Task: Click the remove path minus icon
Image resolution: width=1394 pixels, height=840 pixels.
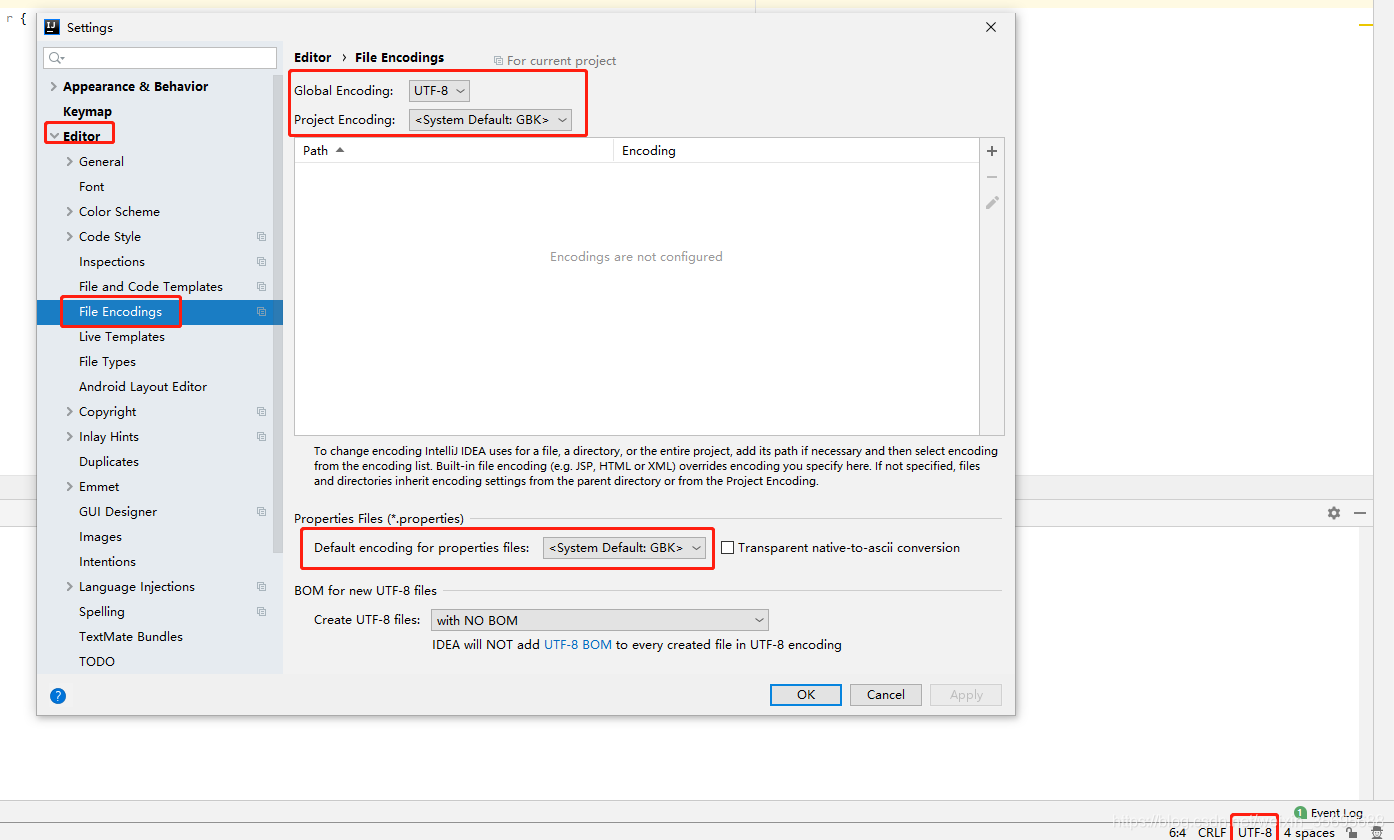Action: pos(992,177)
